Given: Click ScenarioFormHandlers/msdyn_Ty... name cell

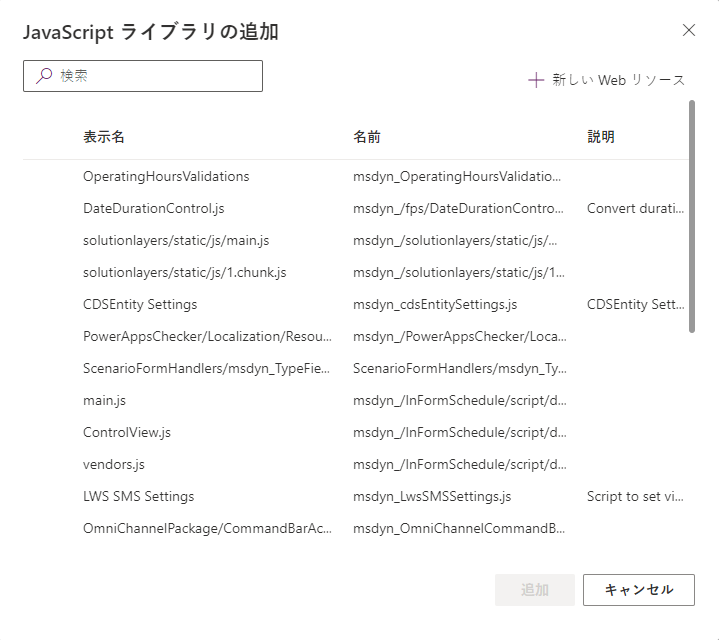Looking at the screenshot, I should tap(459, 369).
